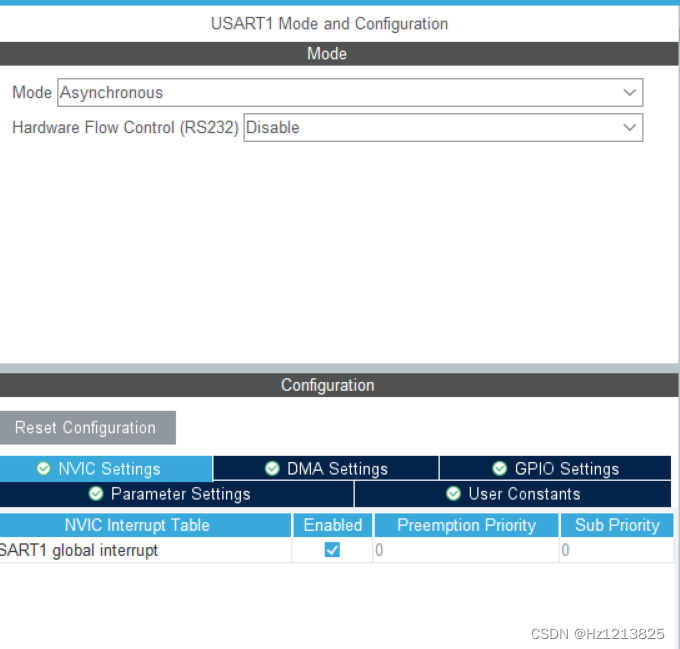Select the Sub Priority value for USART1 interrupt

click(617, 550)
